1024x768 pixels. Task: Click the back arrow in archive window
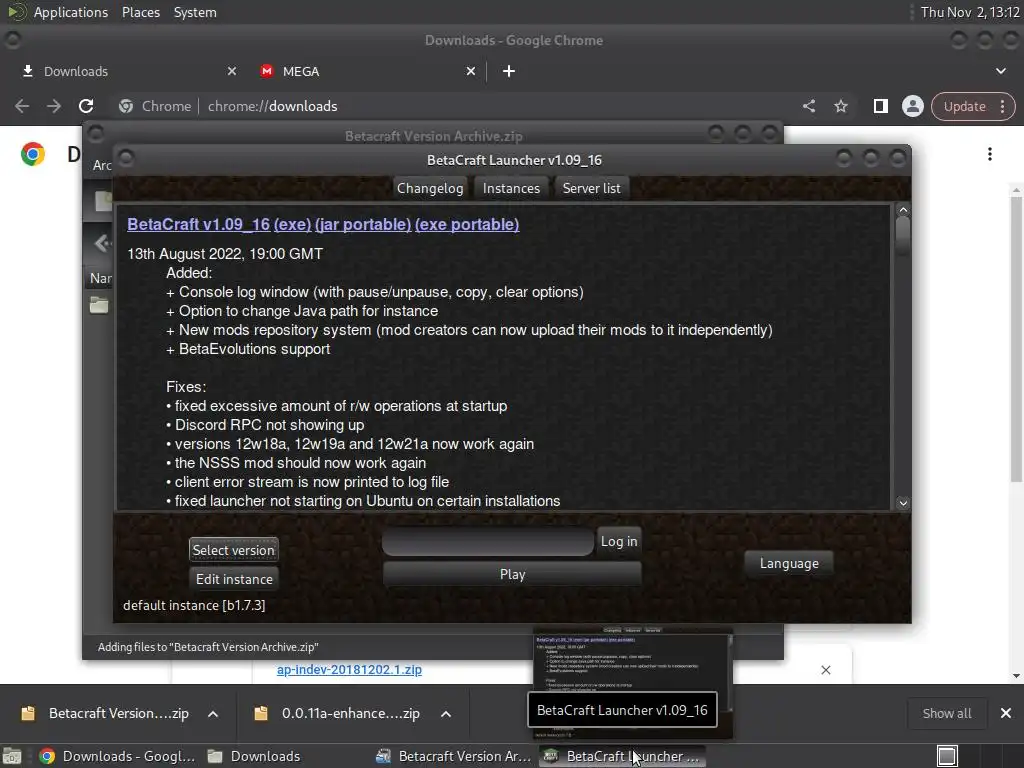102,244
